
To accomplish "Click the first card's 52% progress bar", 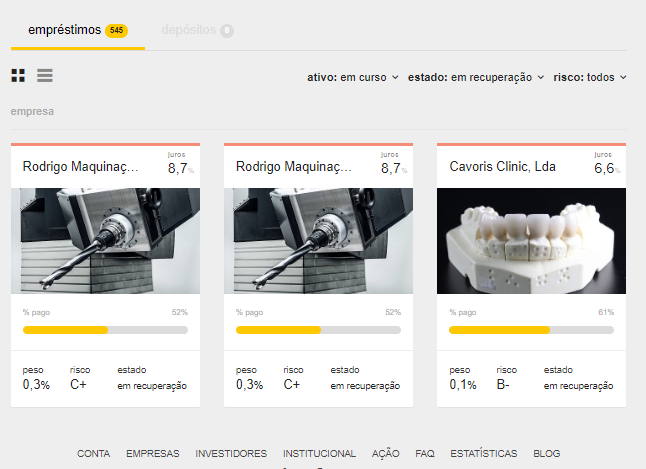I will [x=105, y=329].
